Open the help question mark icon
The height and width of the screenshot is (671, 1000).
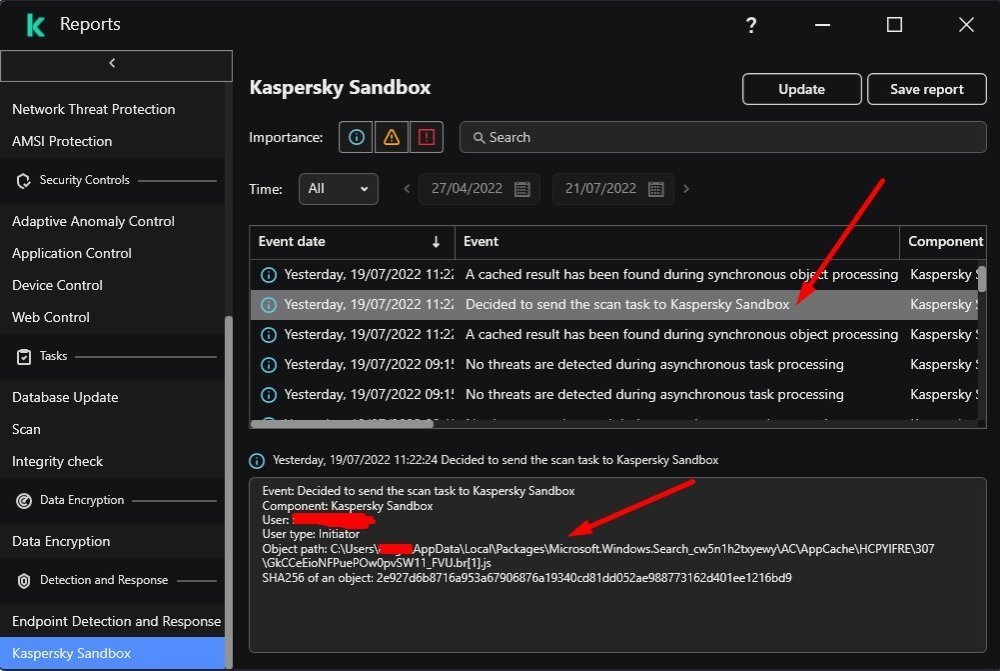(x=751, y=26)
